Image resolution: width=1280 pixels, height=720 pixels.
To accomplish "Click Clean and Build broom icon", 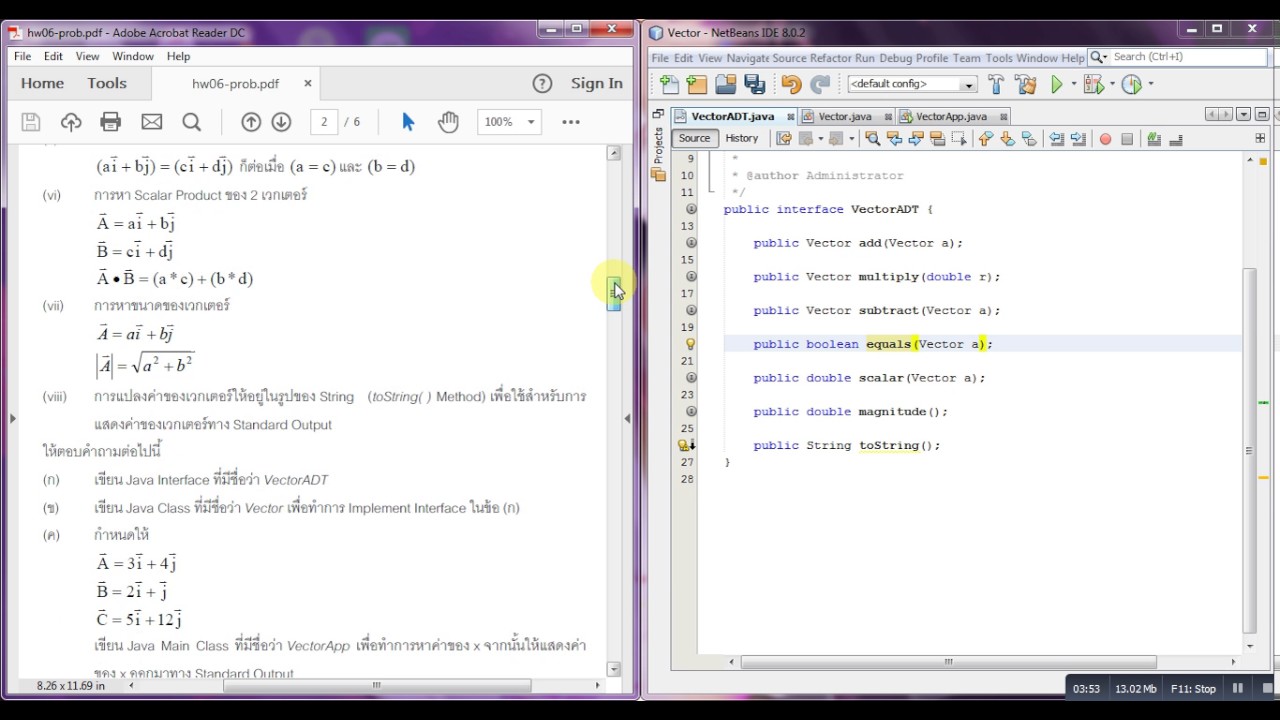I will click(1025, 85).
